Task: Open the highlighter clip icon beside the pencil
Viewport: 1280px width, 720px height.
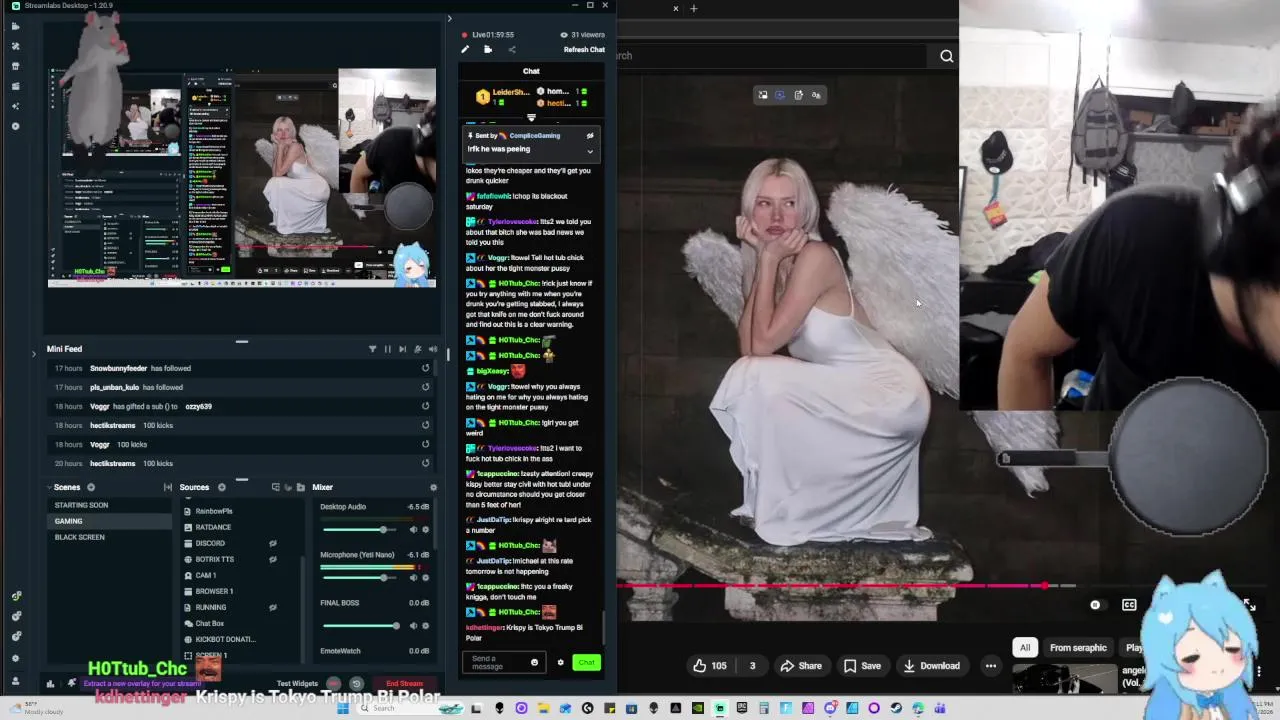Action: click(487, 49)
